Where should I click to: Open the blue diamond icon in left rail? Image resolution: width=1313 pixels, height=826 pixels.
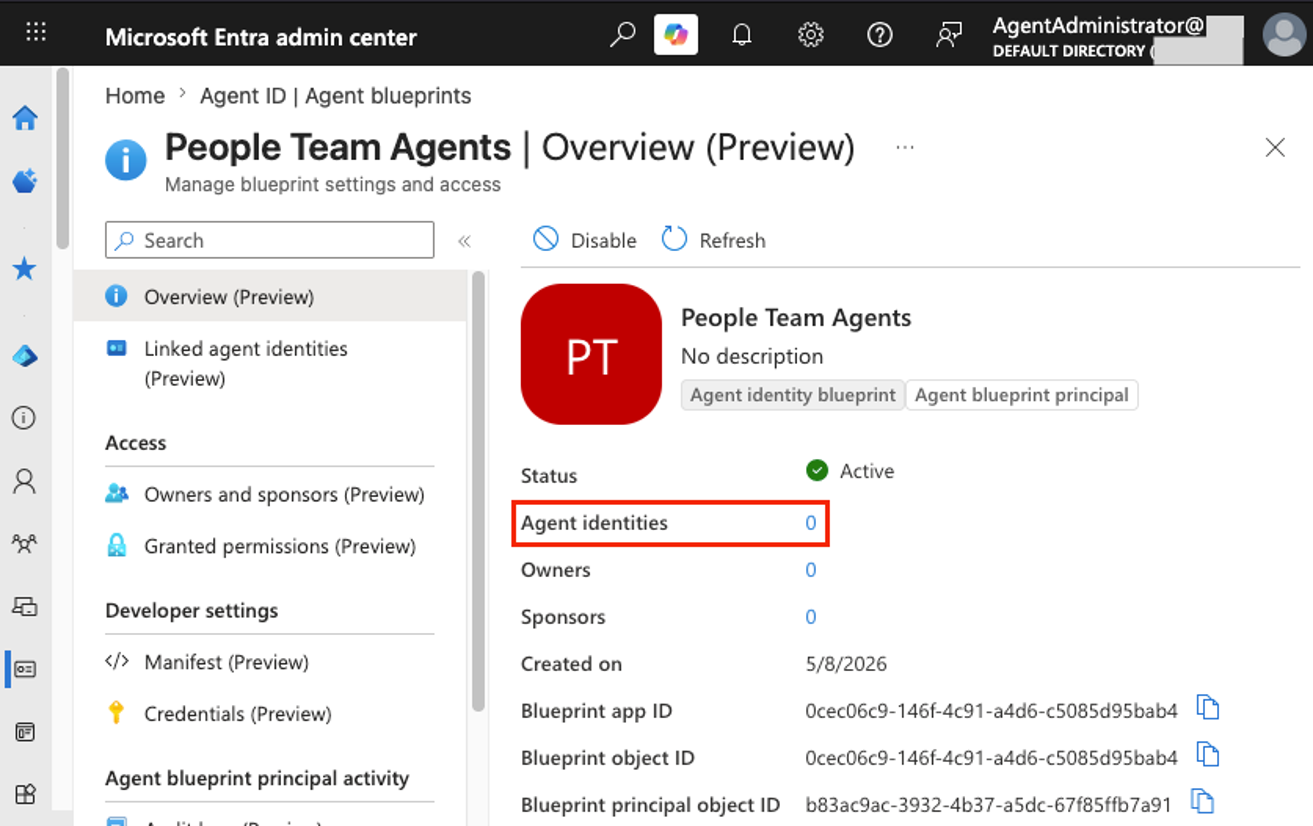tap(25, 356)
